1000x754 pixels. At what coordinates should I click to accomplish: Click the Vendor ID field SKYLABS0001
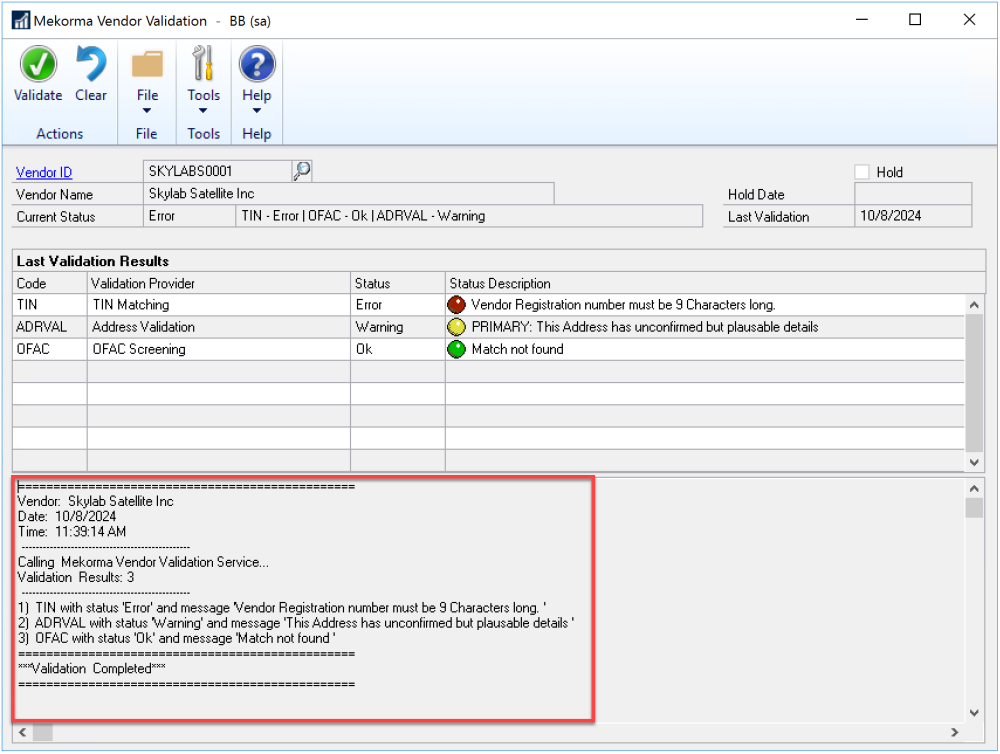point(217,171)
